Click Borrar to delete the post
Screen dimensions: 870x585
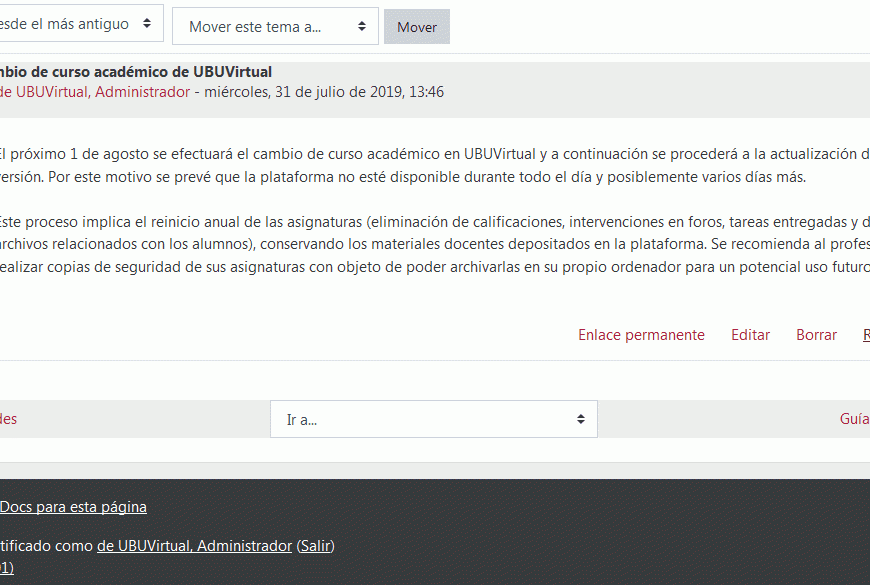coord(816,335)
